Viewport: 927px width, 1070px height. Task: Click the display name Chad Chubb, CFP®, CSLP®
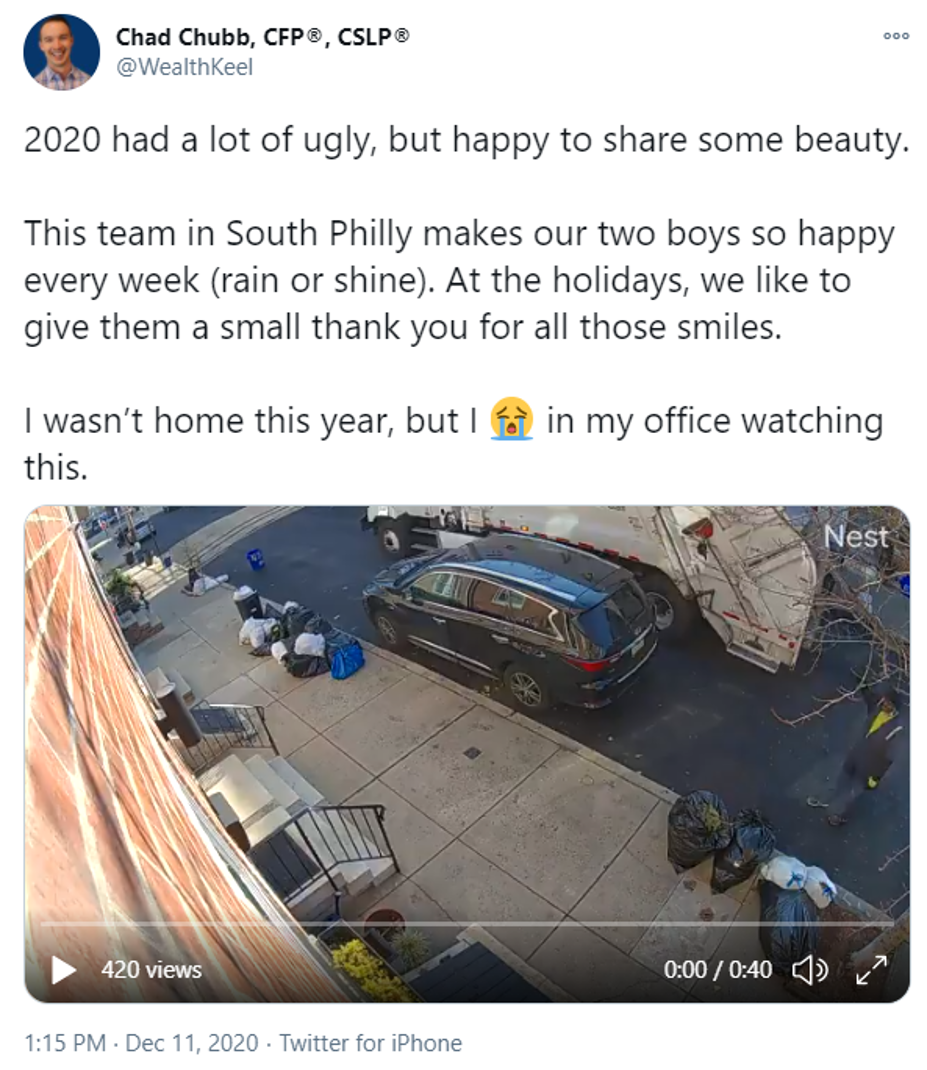coord(263,37)
